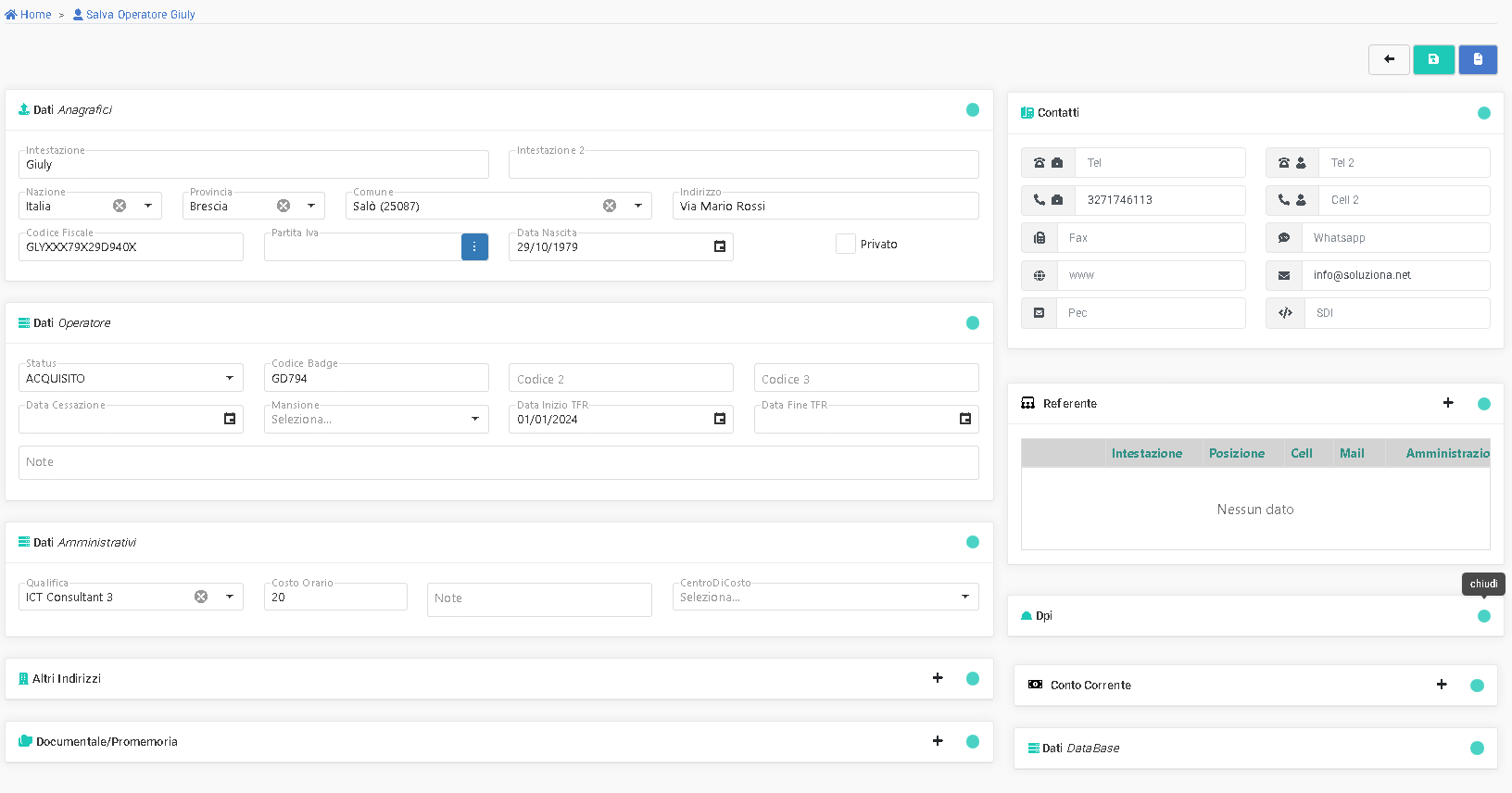The width and height of the screenshot is (1512, 793).
Task: Toggle the Dpi panel green dot
Action: (x=1484, y=616)
